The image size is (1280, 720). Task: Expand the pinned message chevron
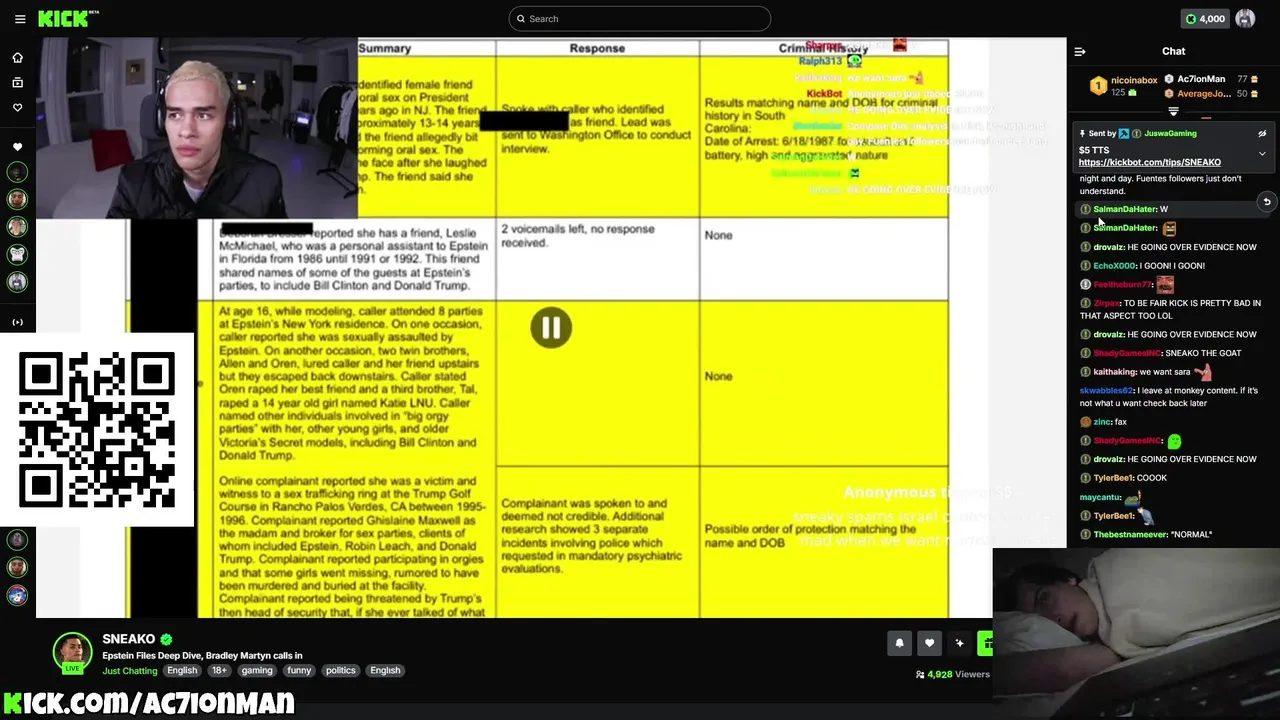pyautogui.click(x=1262, y=154)
